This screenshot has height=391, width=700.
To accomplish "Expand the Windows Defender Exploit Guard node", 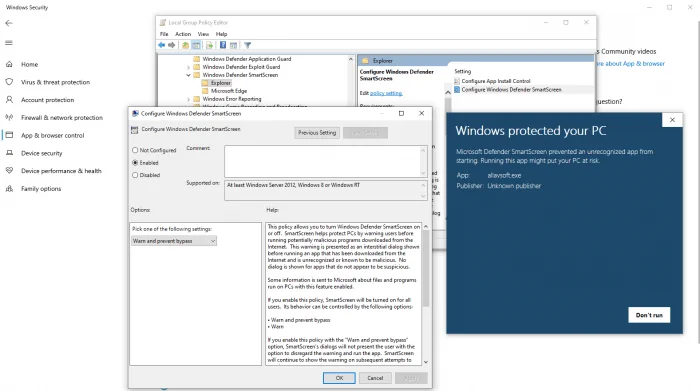I will pyautogui.click(x=188, y=67).
